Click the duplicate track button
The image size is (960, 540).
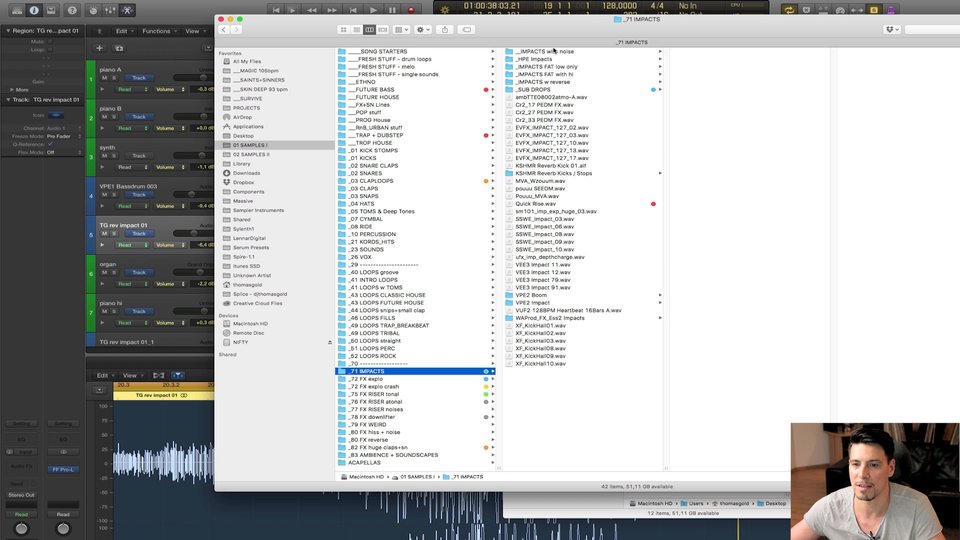(119, 48)
